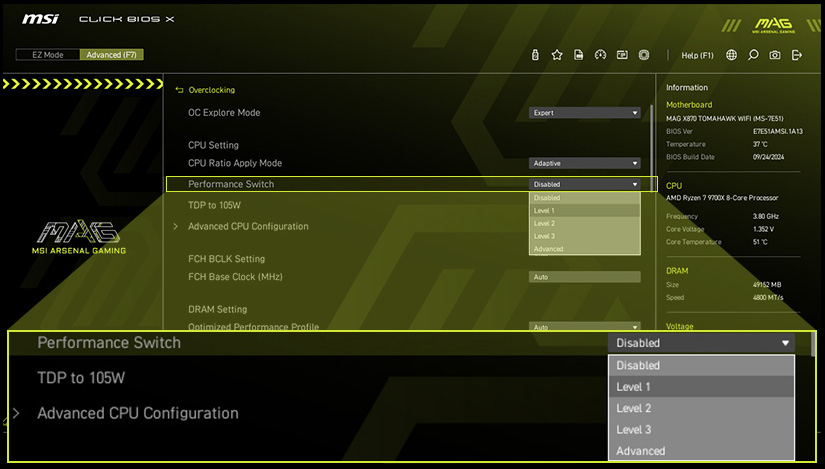Open the hardware monitor gauge icon

point(601,55)
